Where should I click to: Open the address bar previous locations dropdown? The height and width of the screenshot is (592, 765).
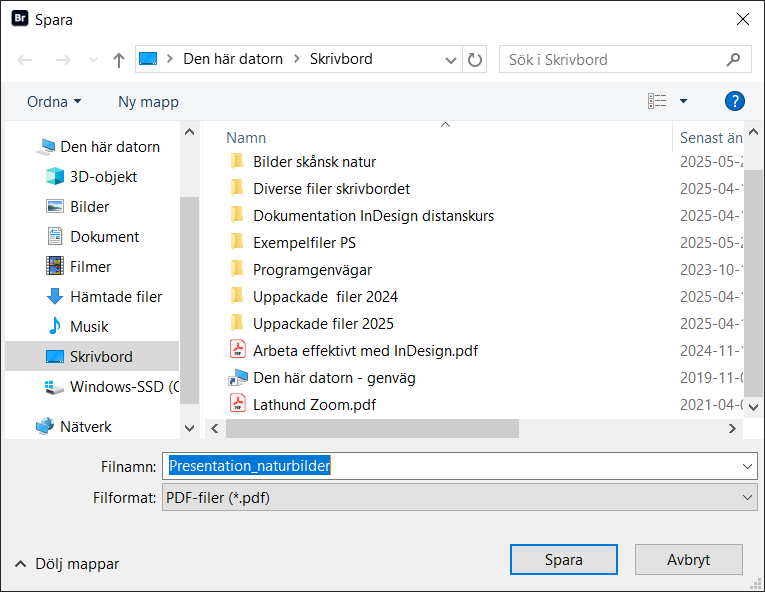(451, 59)
